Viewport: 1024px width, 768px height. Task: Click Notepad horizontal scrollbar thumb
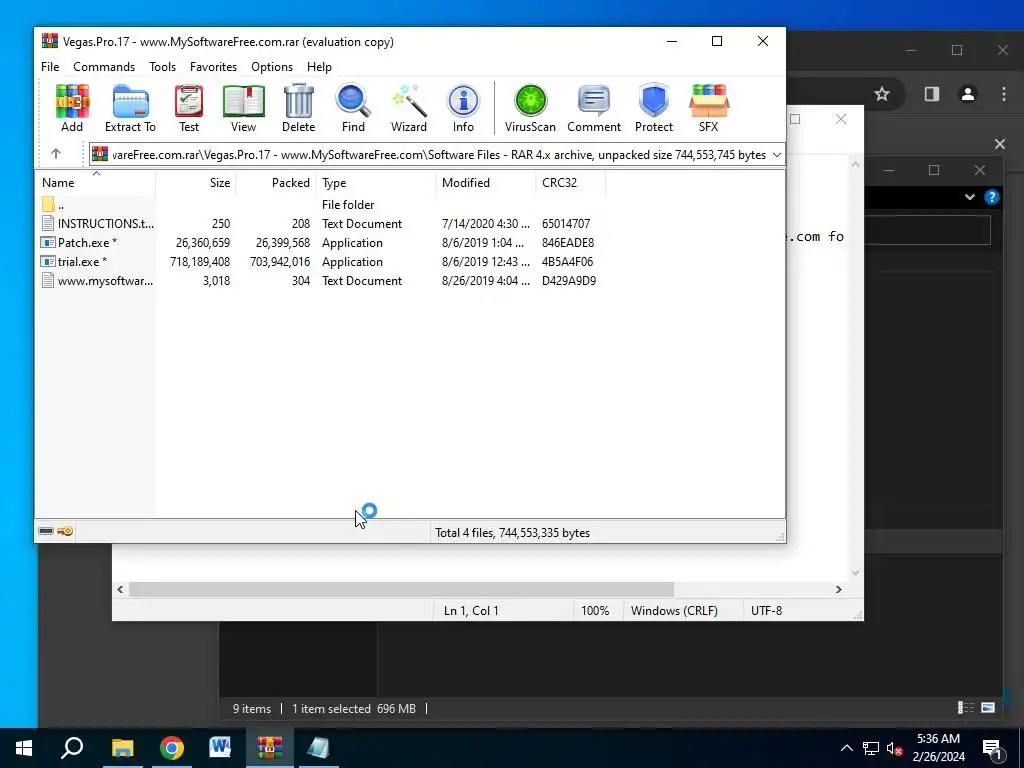point(401,590)
